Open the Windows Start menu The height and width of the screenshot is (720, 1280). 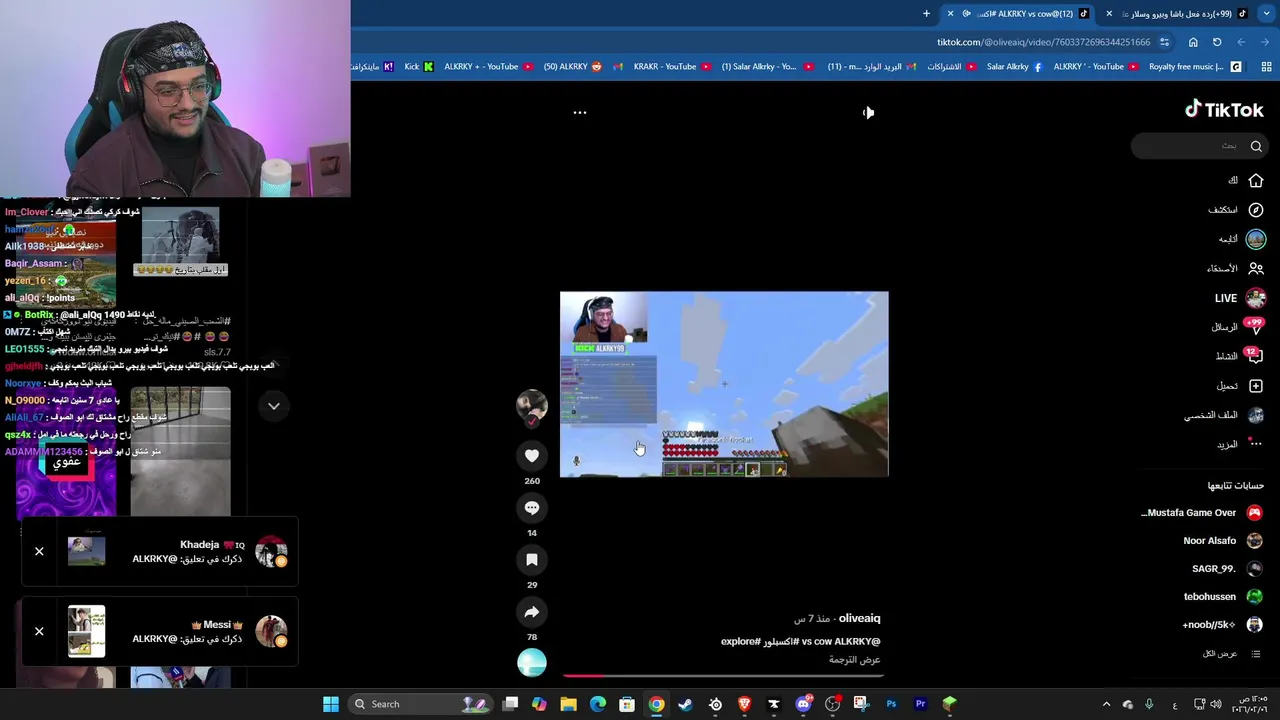click(x=331, y=704)
